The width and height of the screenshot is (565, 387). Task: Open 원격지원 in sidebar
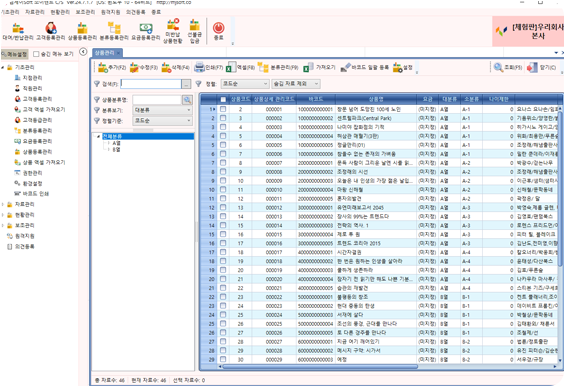[x=21, y=236]
